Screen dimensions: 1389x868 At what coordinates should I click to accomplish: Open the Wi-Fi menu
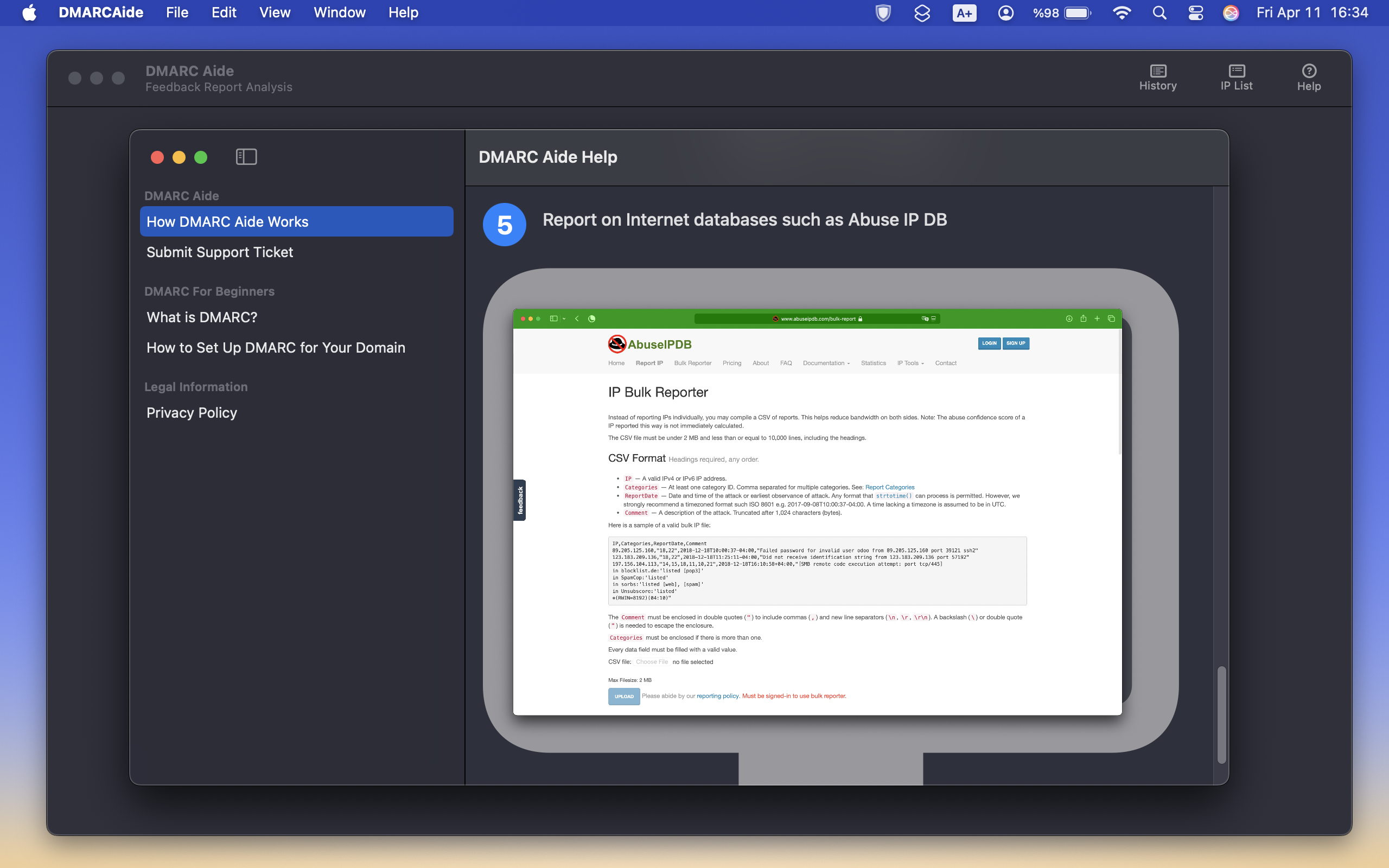[1122, 12]
